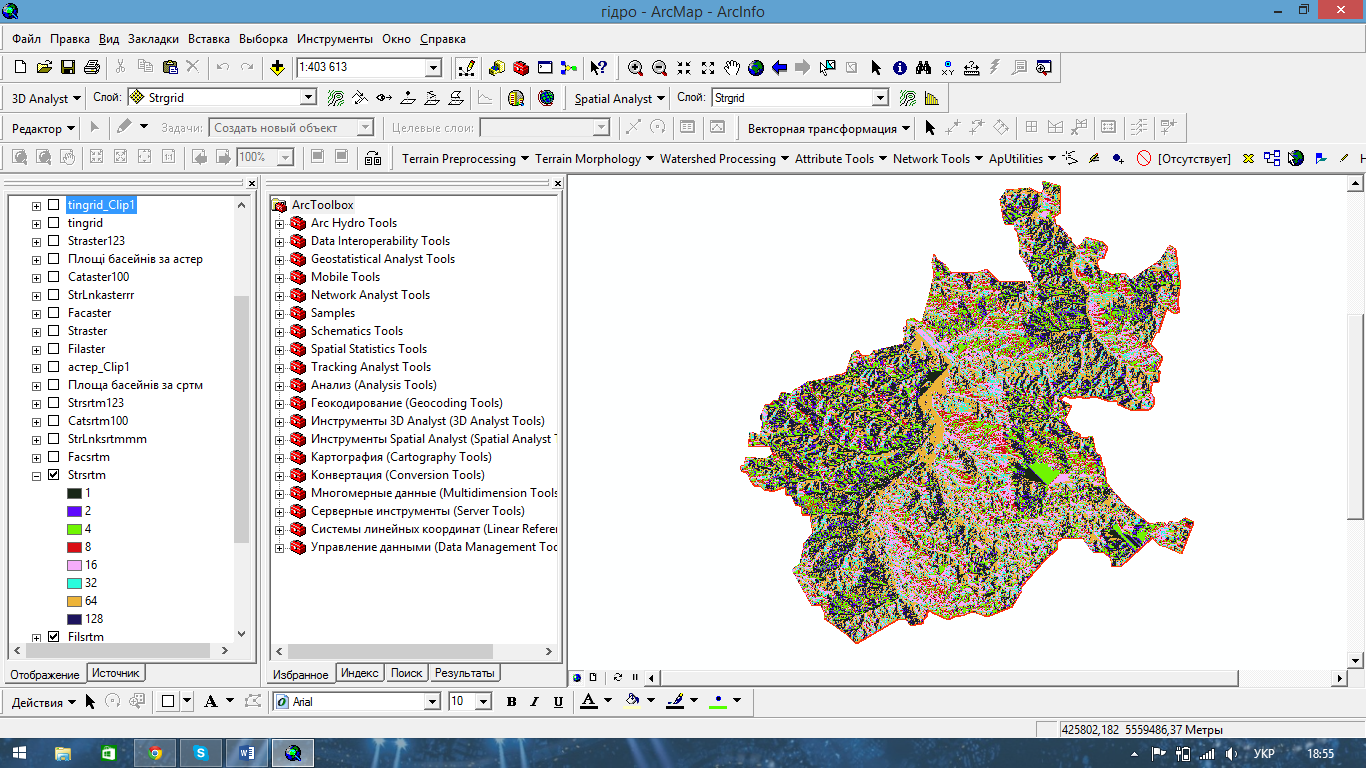Expand the Arc Hydro Tools toolbox

click(x=280, y=223)
